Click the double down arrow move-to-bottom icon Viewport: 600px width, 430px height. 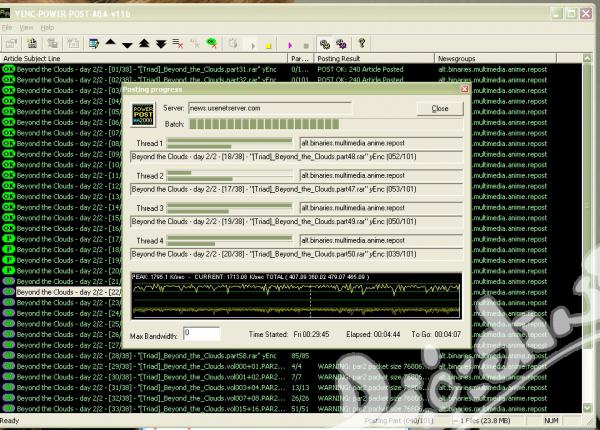click(161, 44)
